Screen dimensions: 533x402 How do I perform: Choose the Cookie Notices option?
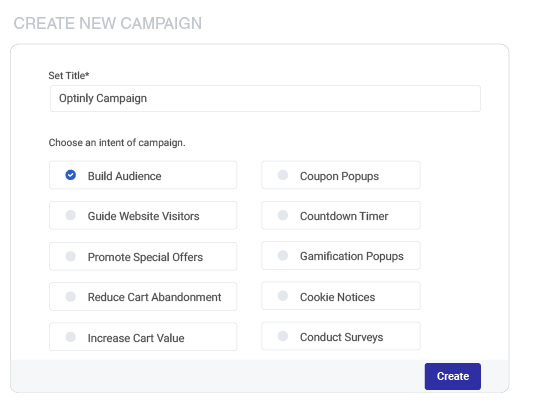[283, 296]
